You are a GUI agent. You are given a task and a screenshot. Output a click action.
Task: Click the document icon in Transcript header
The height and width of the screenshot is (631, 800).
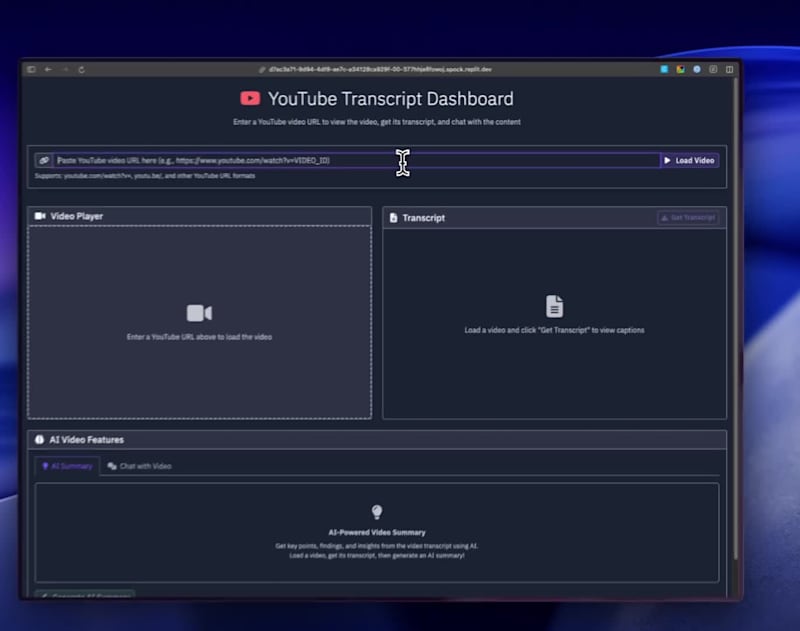pyautogui.click(x=393, y=218)
